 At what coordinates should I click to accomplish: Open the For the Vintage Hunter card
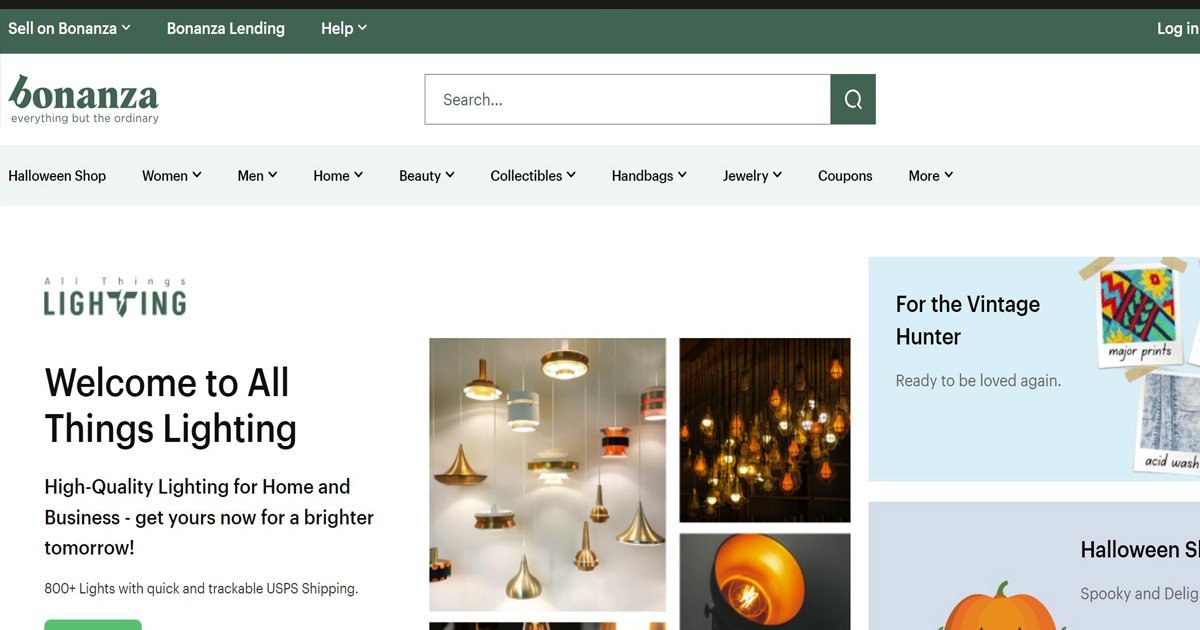[1034, 369]
